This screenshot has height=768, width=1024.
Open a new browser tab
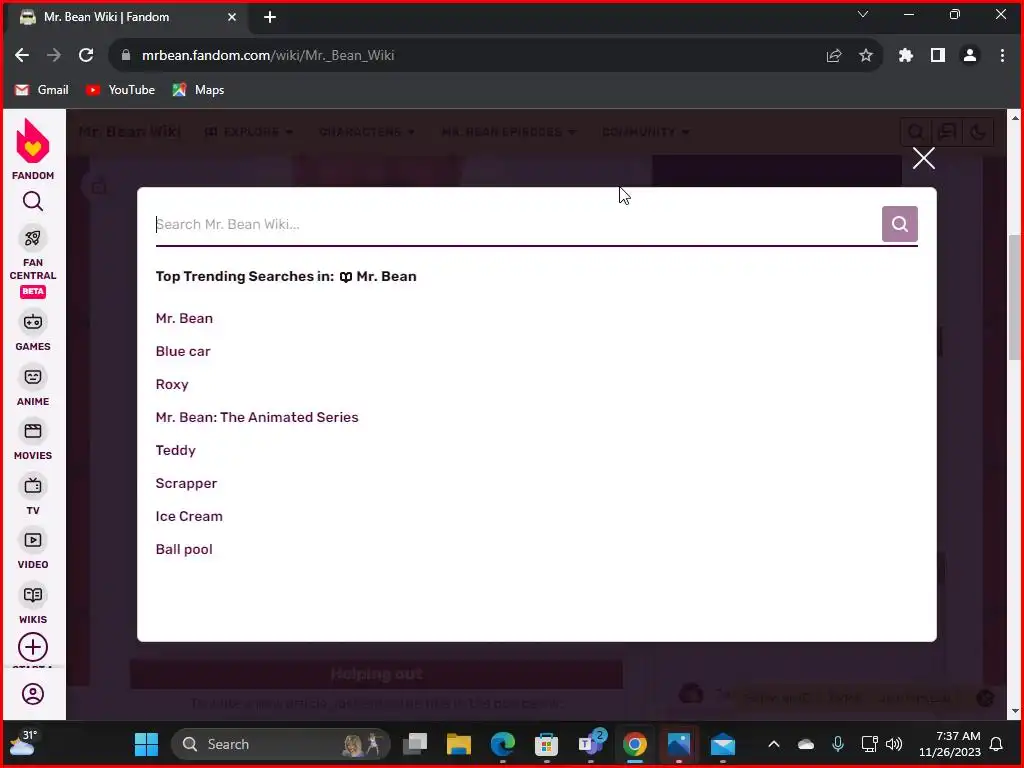coord(270,18)
